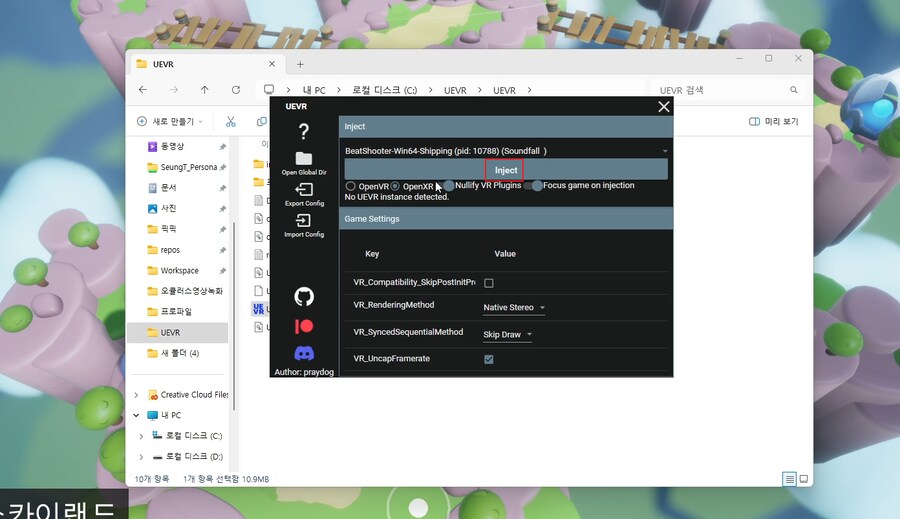Click the Import Config icon

point(304,220)
